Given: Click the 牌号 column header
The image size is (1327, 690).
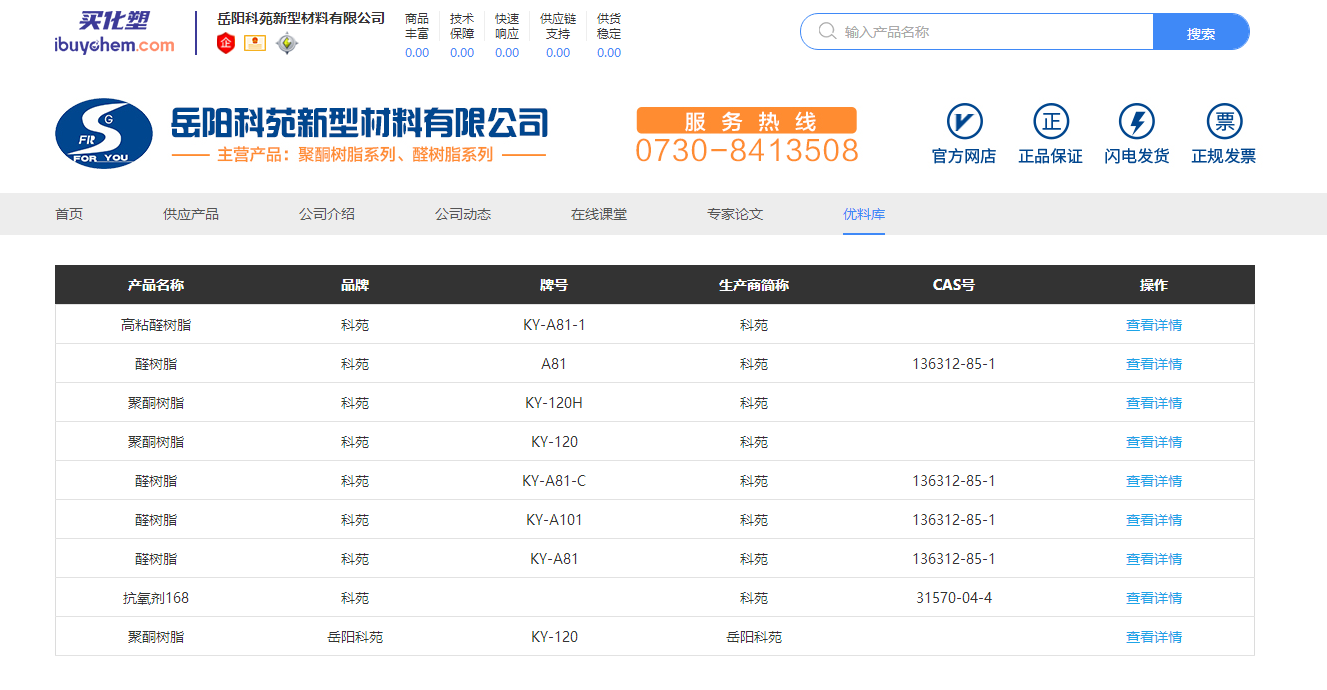Looking at the screenshot, I should point(554,285).
